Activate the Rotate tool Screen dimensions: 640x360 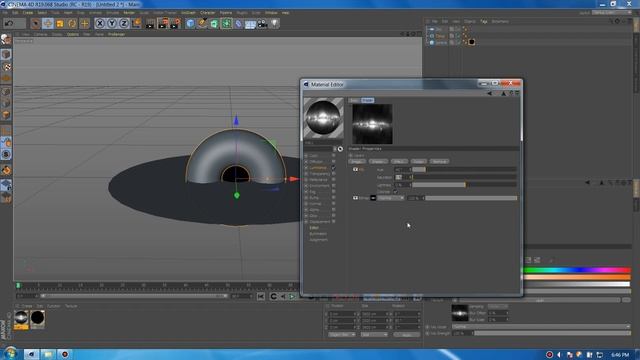click(72, 24)
